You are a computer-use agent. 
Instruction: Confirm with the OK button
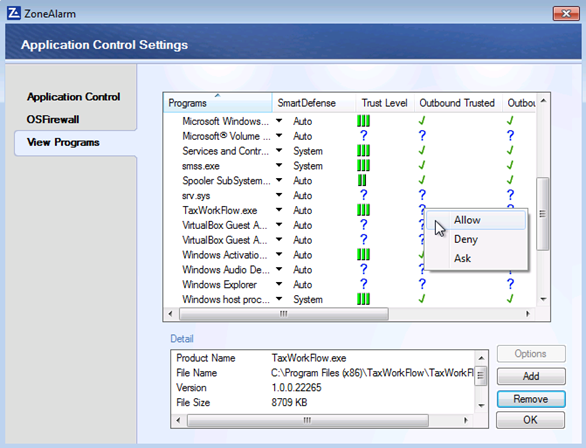coord(530,420)
